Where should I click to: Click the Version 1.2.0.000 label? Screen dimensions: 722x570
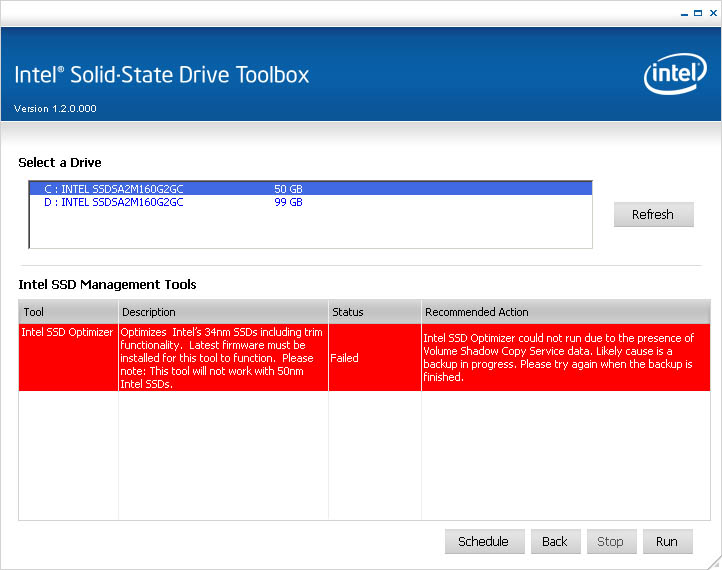click(x=55, y=109)
